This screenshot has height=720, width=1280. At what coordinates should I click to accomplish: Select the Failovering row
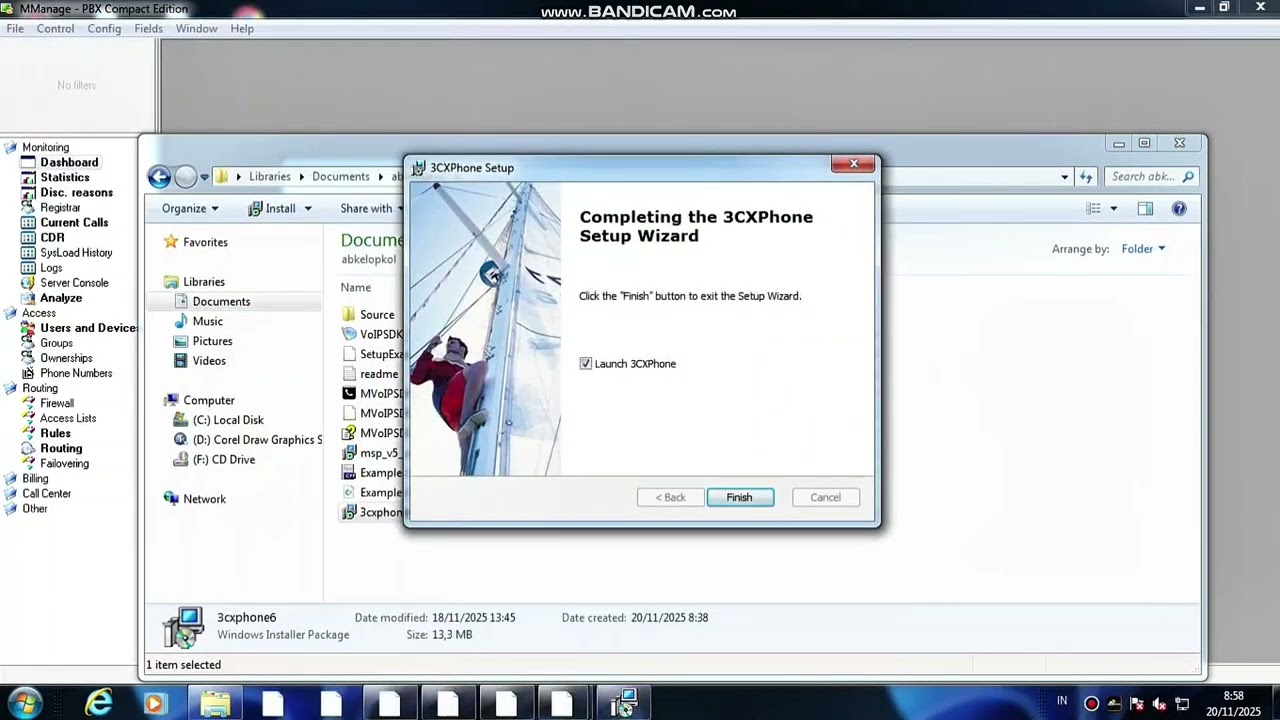(64, 463)
